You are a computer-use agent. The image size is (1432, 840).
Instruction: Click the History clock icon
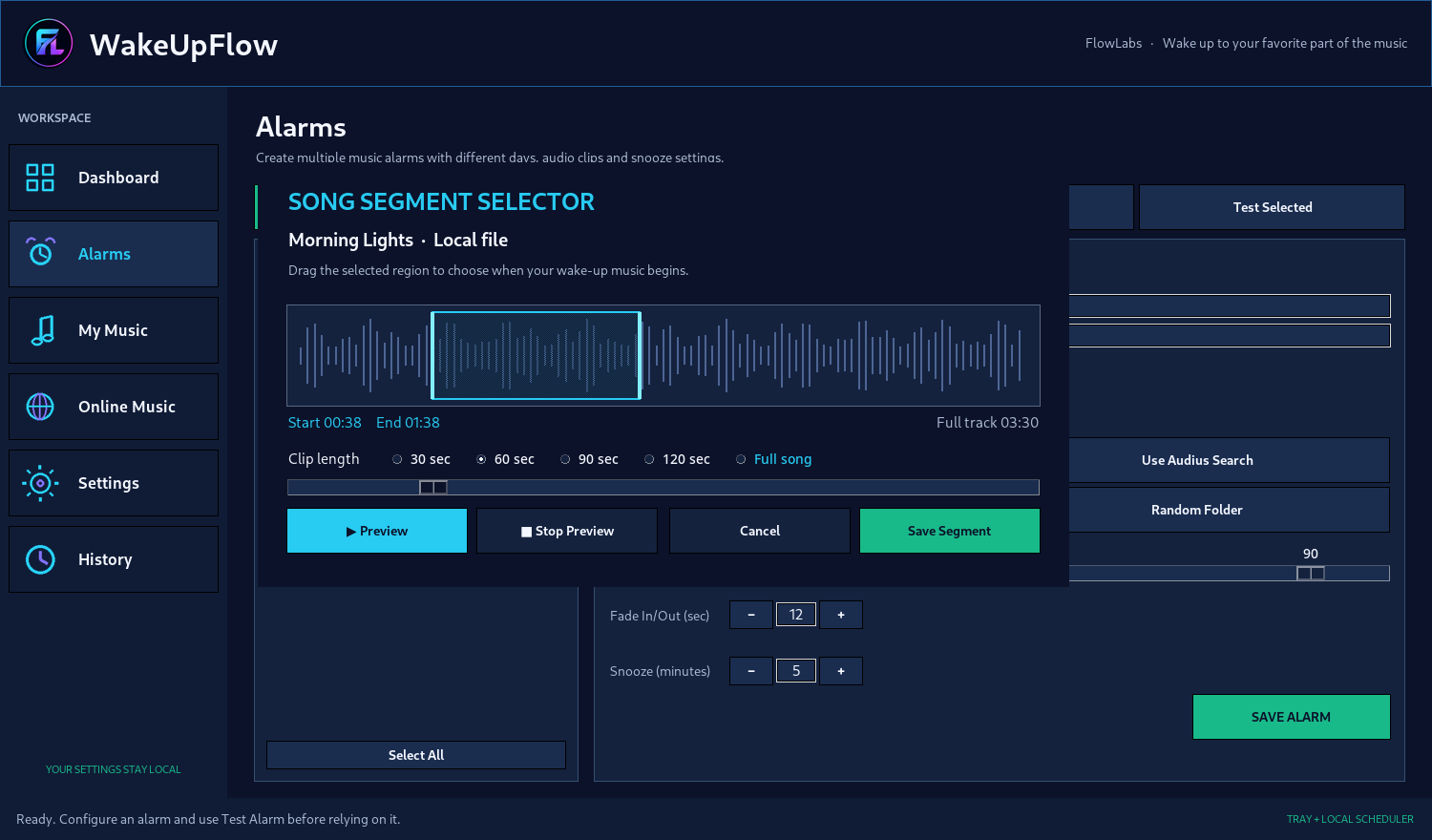click(x=40, y=559)
